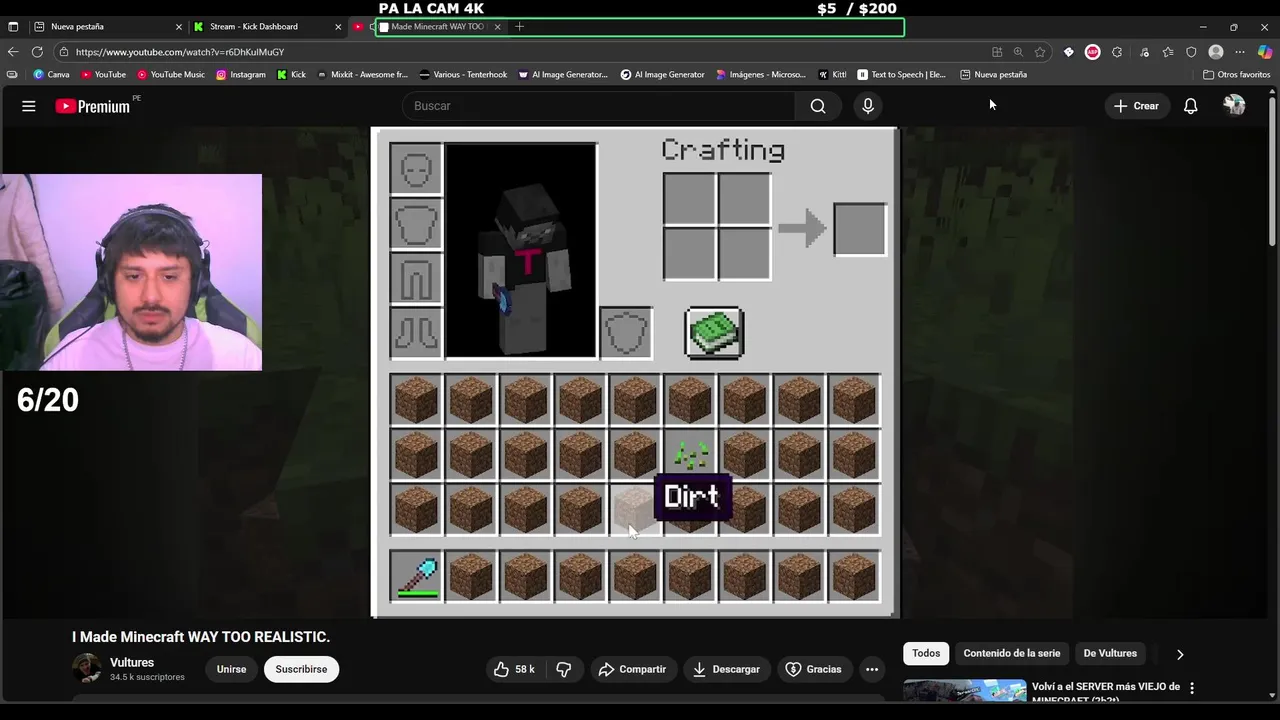Open options menu for the recommended video
Viewport: 1280px width, 720px height.
tap(1191, 688)
